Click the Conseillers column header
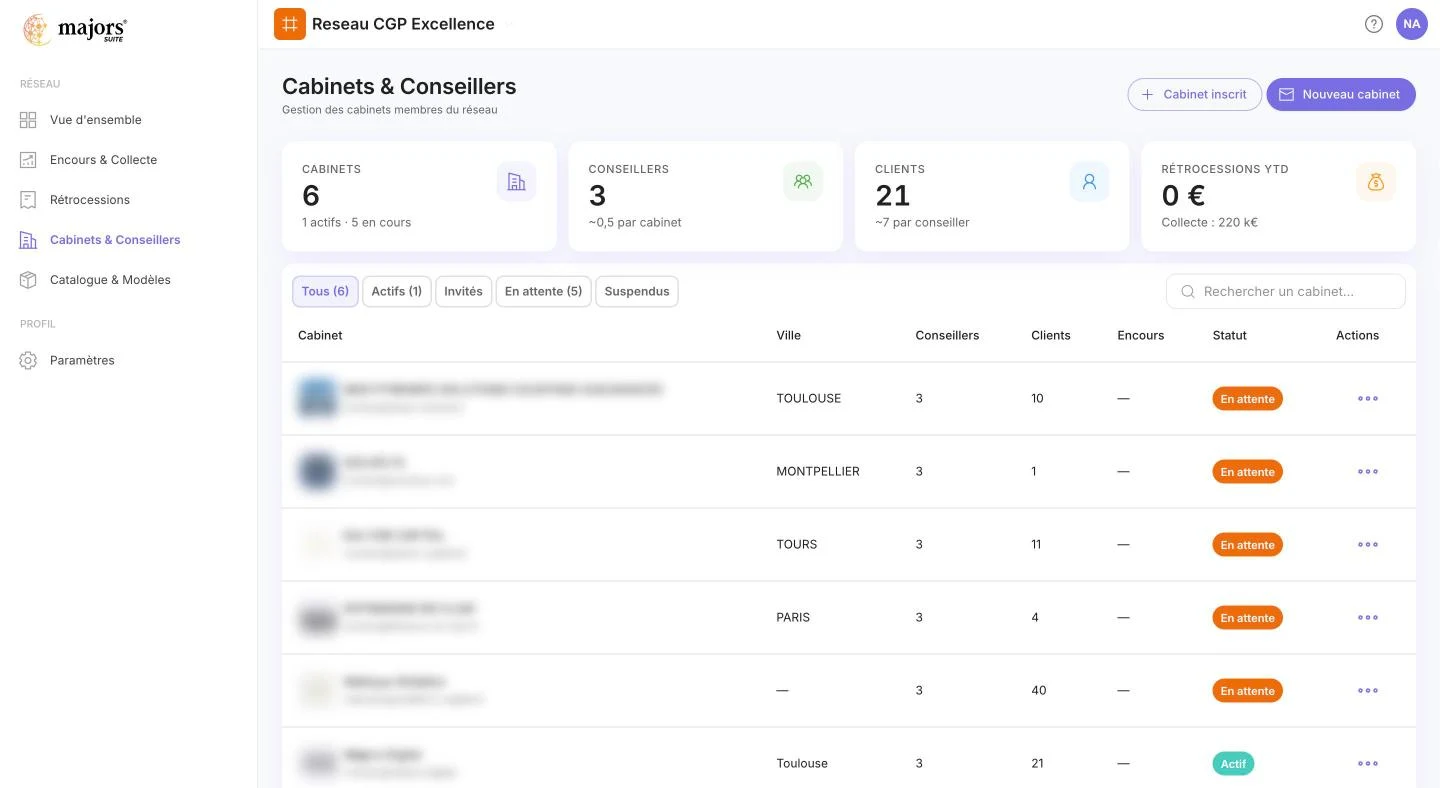 (x=947, y=335)
